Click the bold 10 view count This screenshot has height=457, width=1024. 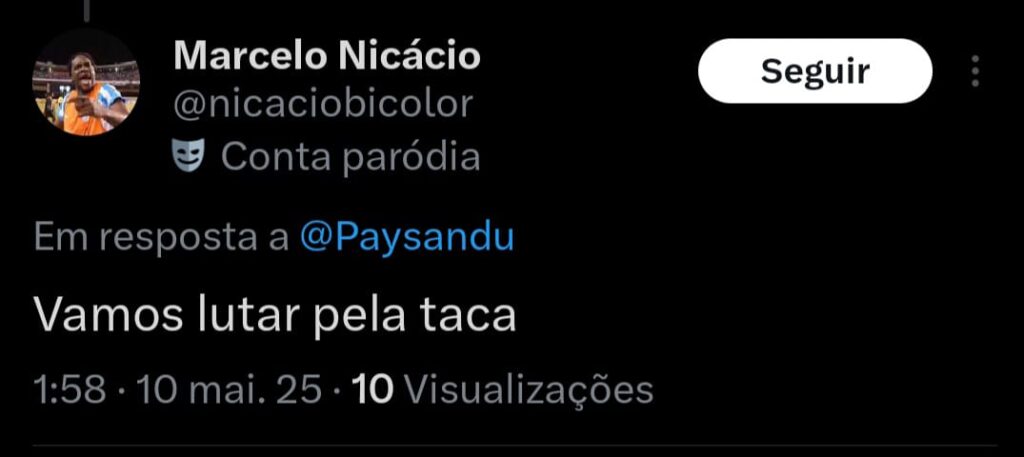point(372,390)
